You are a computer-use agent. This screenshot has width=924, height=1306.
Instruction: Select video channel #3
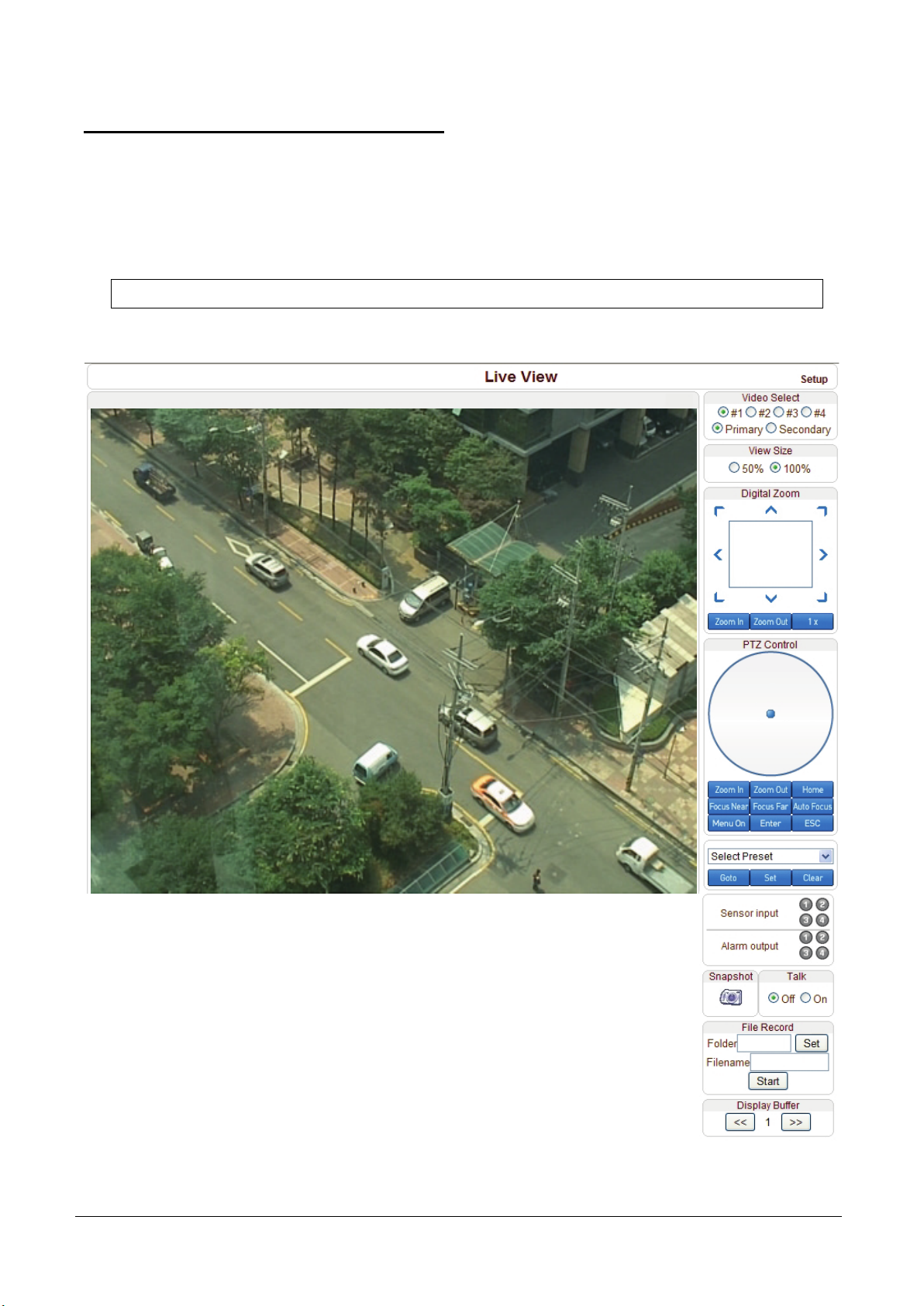pos(778,412)
